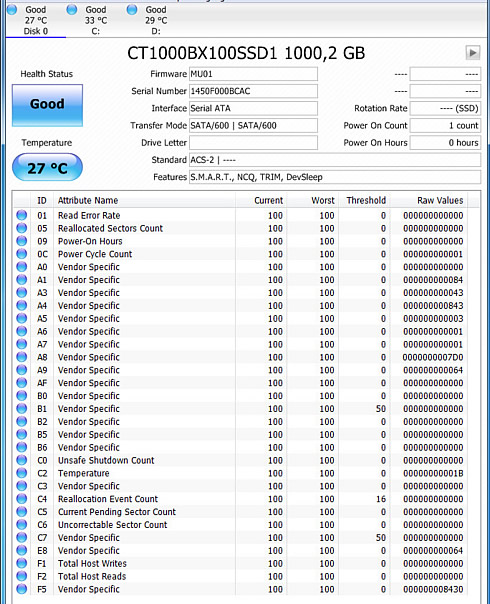Select the D: drive status icon
Image resolution: width=490 pixels, height=604 pixels.
[132, 9]
